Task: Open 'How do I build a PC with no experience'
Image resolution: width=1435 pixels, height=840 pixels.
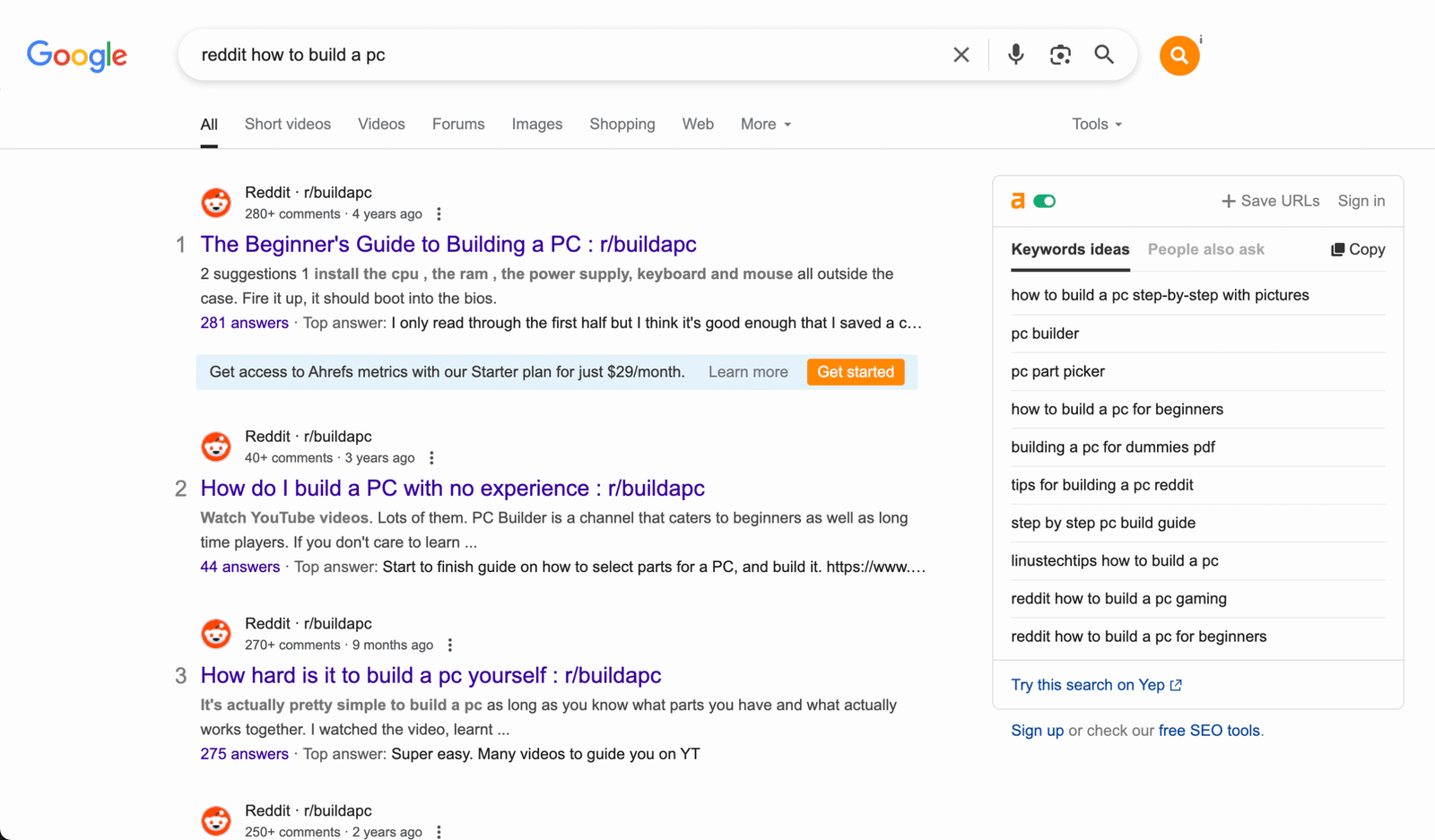Action: click(452, 489)
